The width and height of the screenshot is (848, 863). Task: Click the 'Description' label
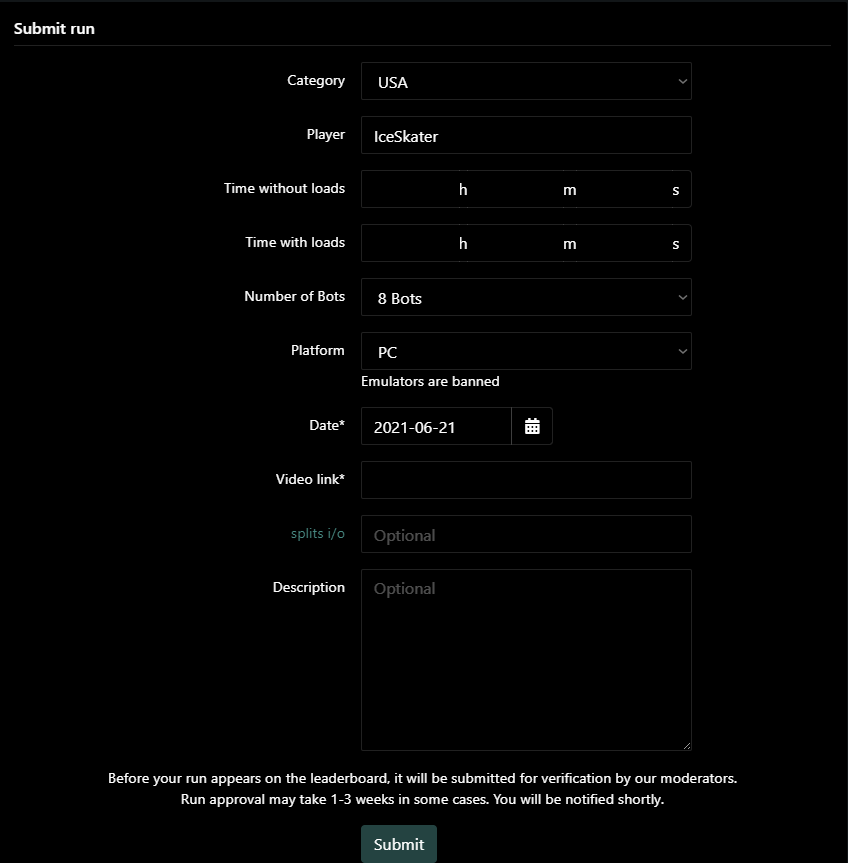point(309,587)
